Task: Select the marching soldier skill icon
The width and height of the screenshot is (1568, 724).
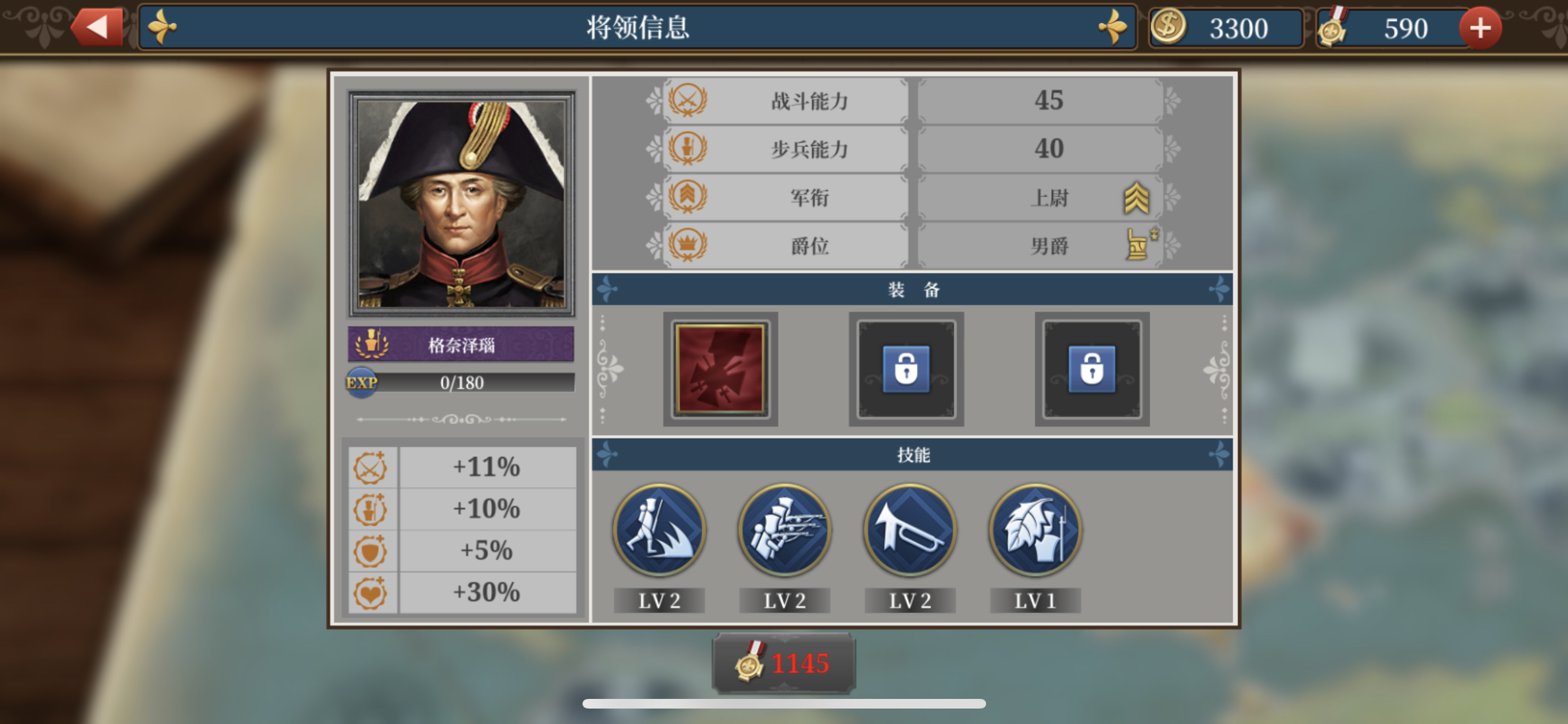Action: pyautogui.click(x=659, y=530)
